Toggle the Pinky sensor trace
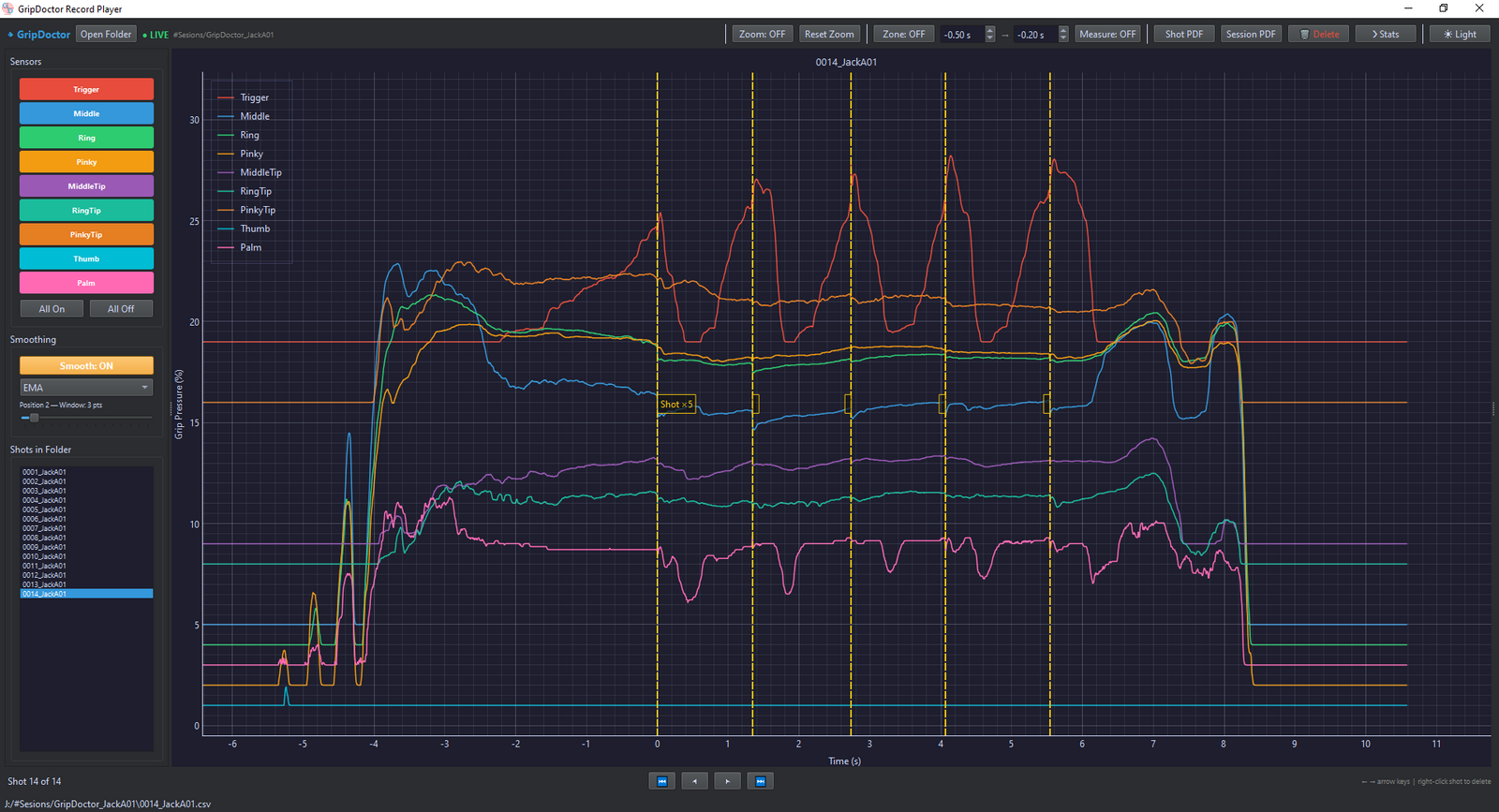 86,162
